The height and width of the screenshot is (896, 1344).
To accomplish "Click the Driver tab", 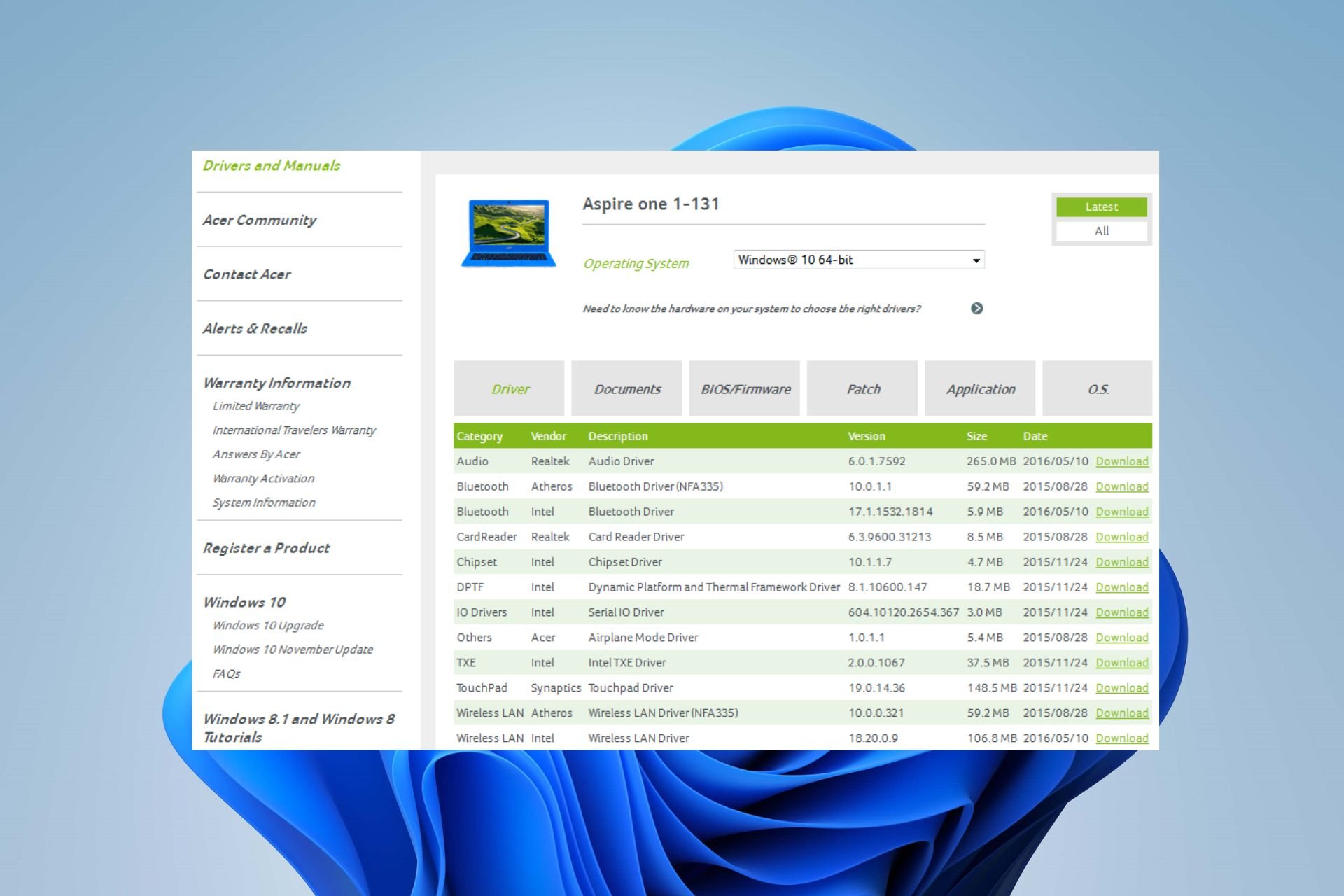I will point(510,388).
